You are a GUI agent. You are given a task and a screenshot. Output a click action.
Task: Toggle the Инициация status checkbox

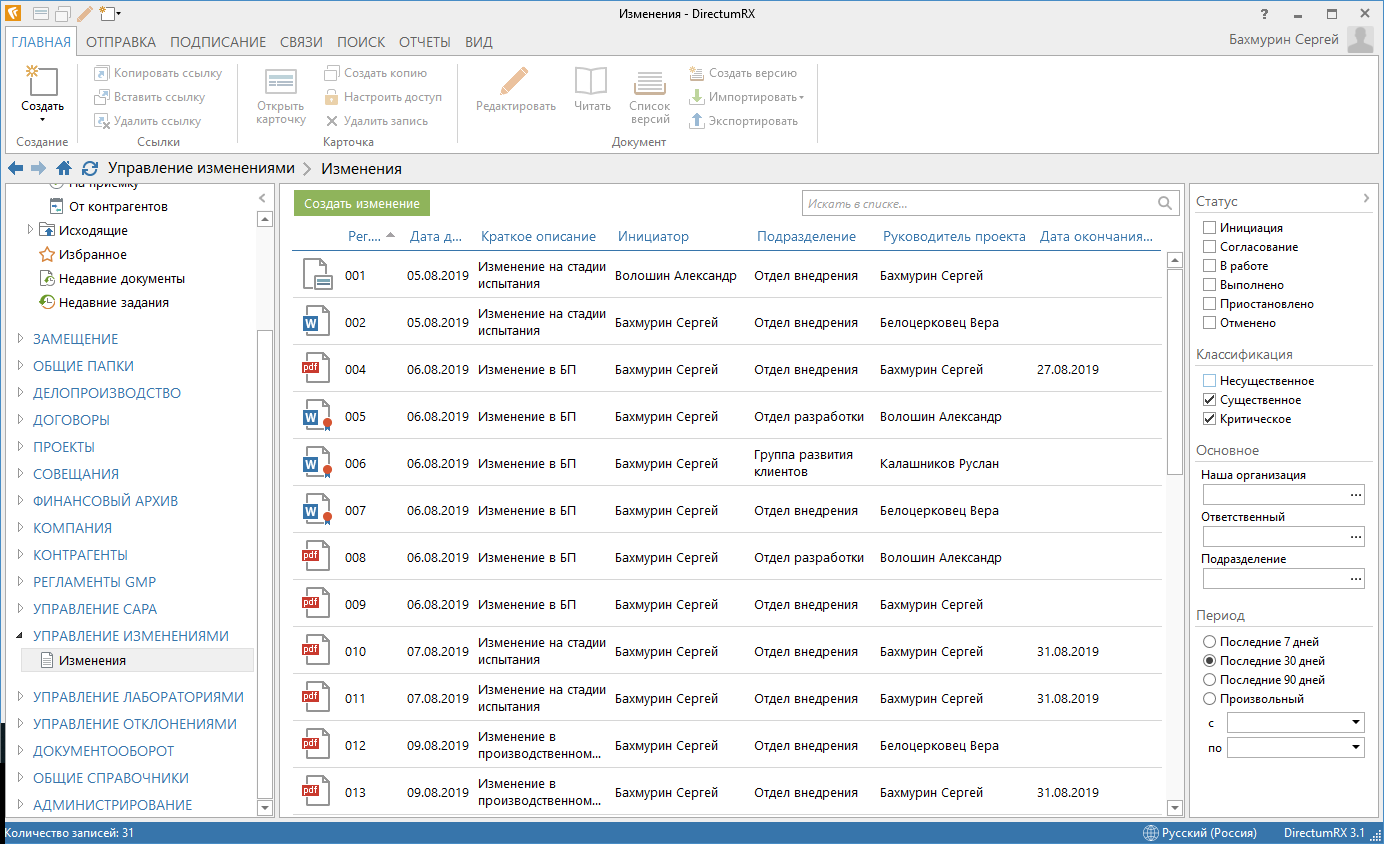(x=1210, y=228)
